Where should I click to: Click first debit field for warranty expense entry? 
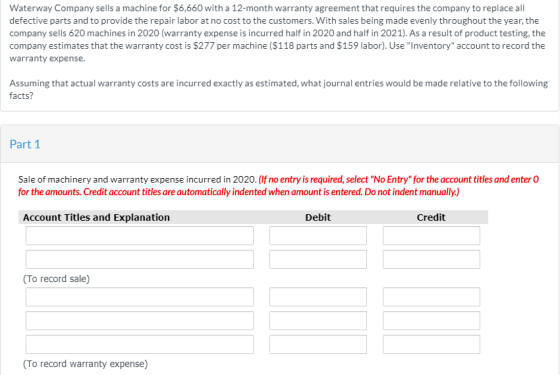(318, 297)
